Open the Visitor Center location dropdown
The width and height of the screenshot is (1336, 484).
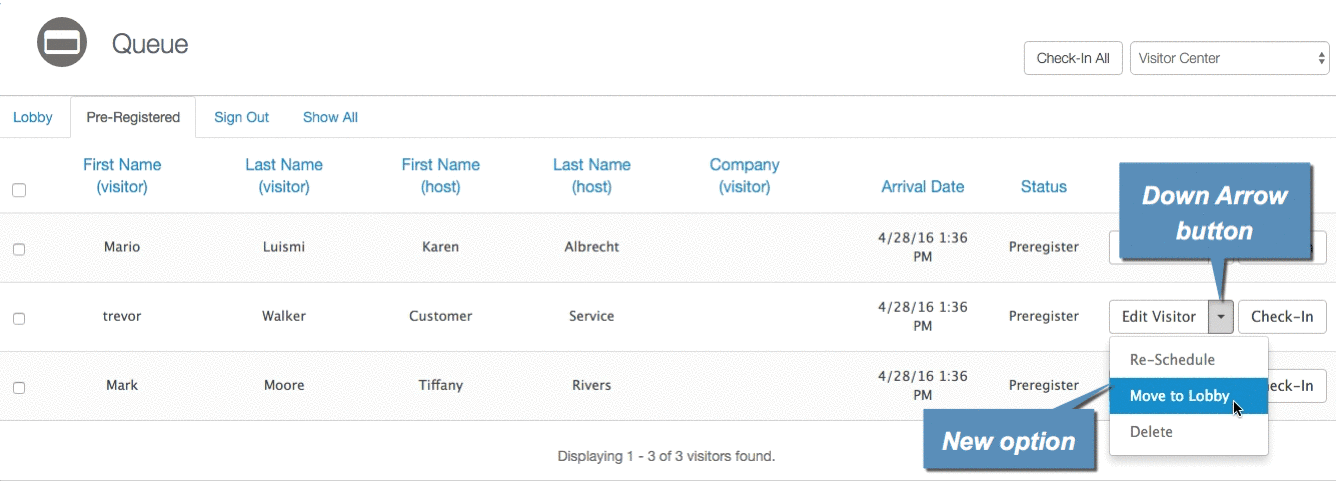1228,58
